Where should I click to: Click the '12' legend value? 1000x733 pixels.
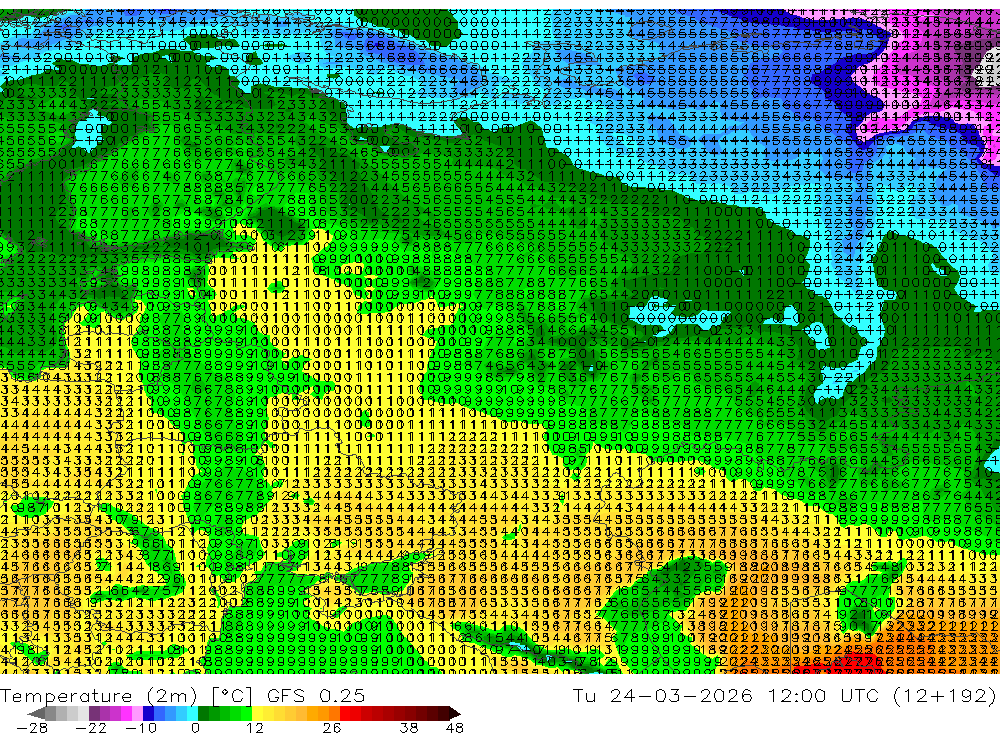coord(255,727)
